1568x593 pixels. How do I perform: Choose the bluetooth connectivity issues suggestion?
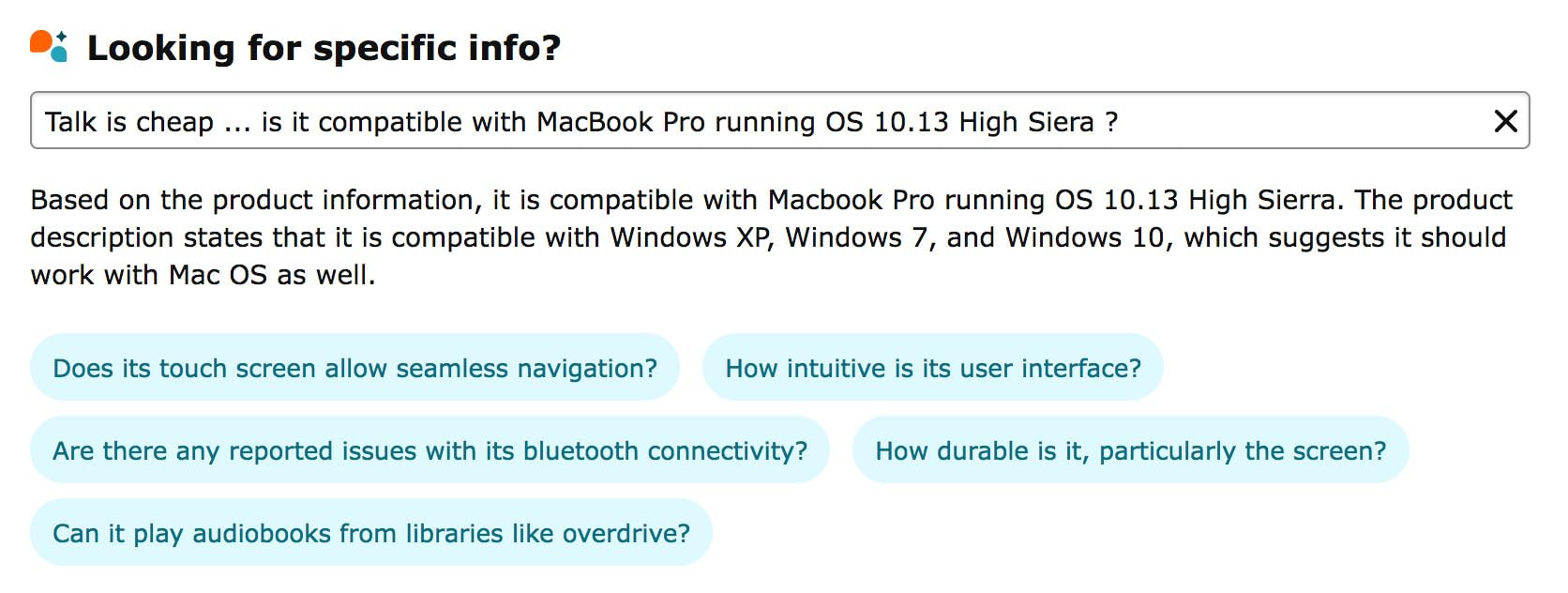430,450
